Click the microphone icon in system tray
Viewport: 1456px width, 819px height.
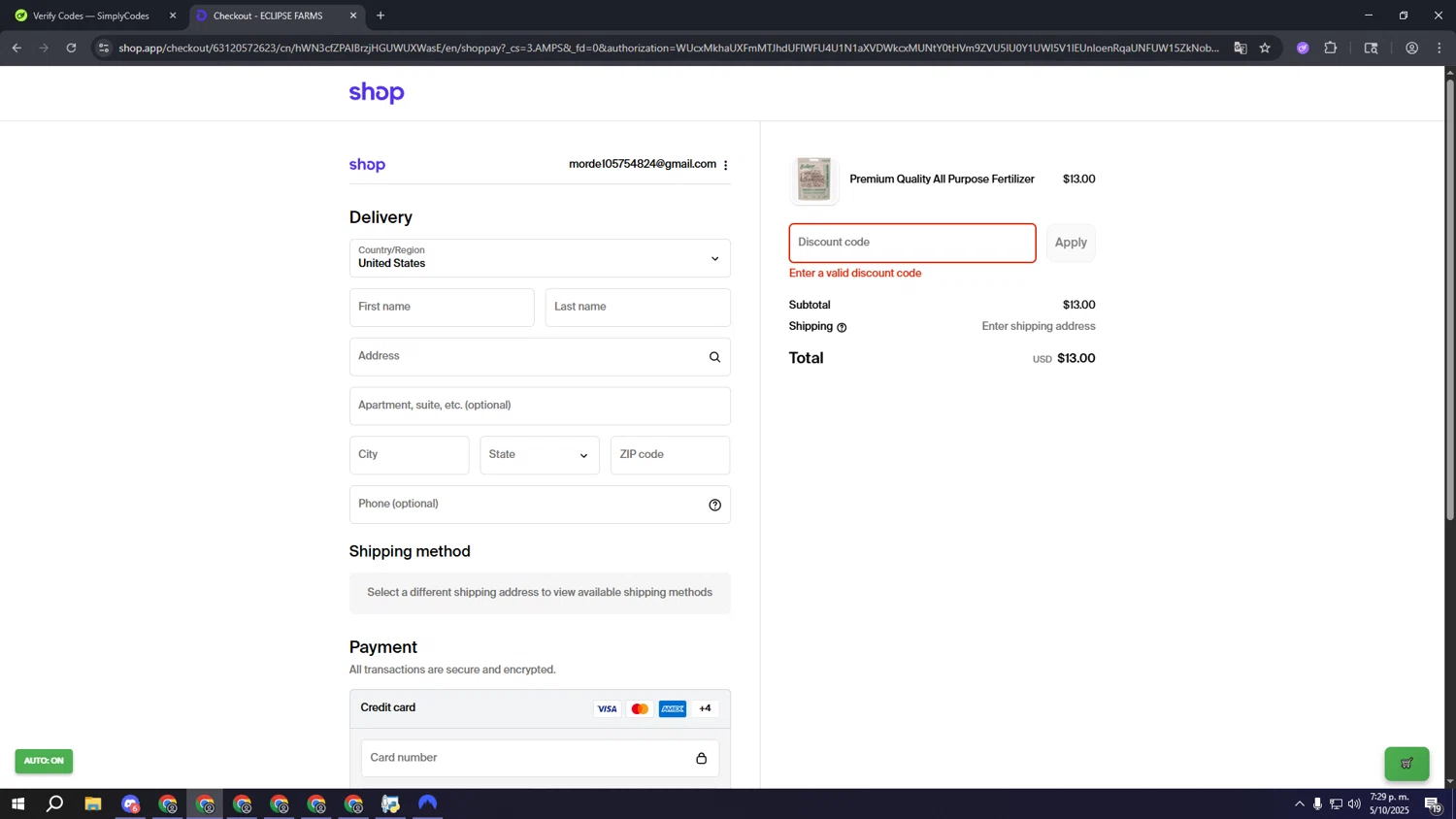click(1317, 803)
